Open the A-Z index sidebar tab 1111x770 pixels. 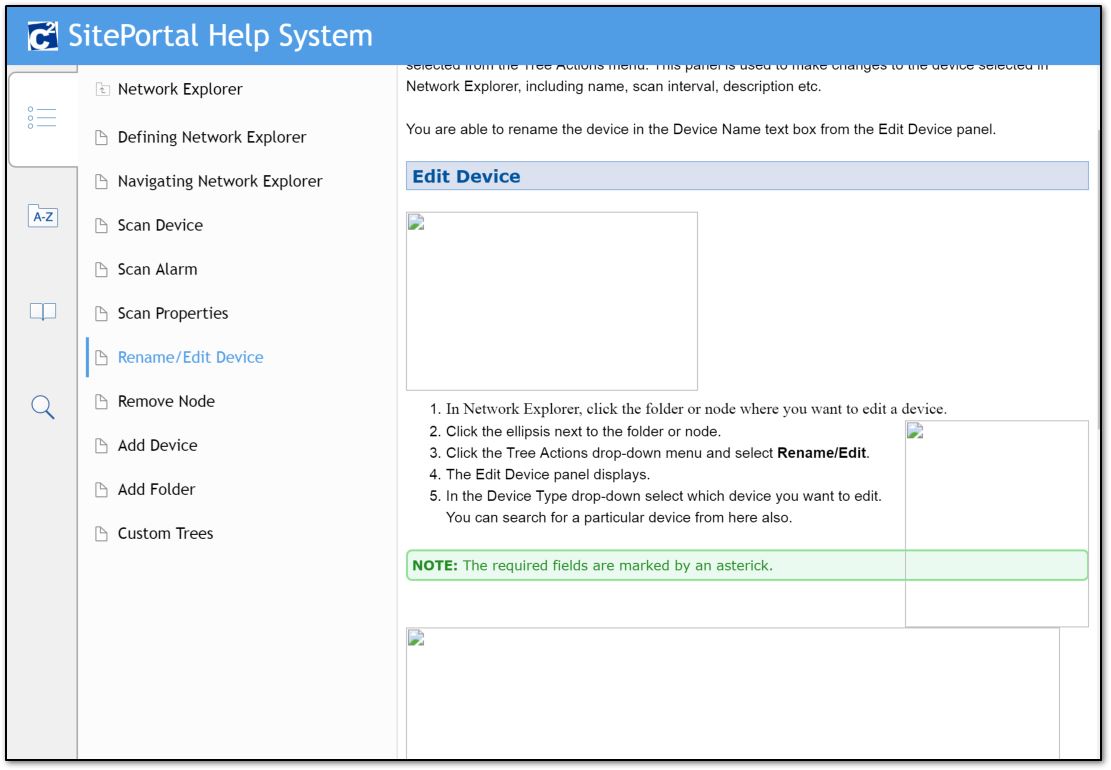(43, 216)
